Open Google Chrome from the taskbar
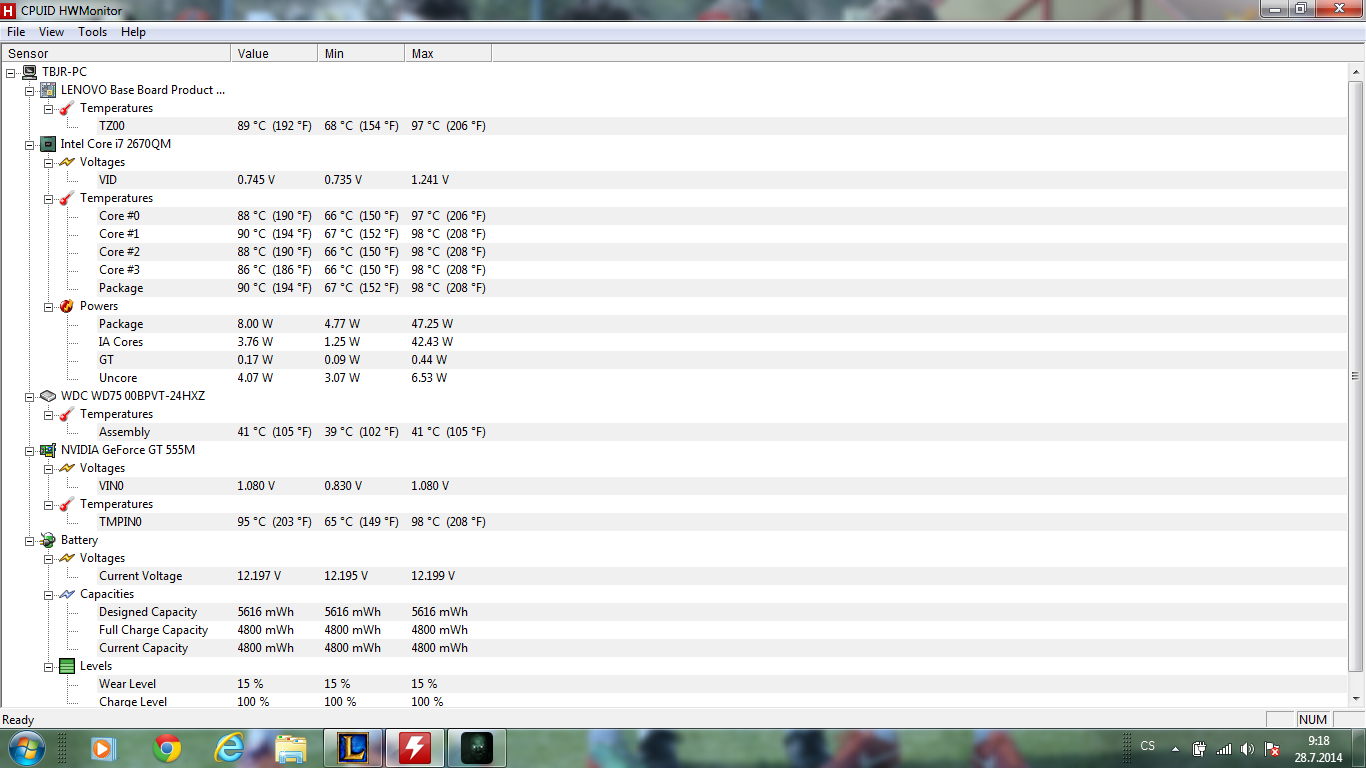Viewport: 1366px width, 768px height. coord(167,748)
